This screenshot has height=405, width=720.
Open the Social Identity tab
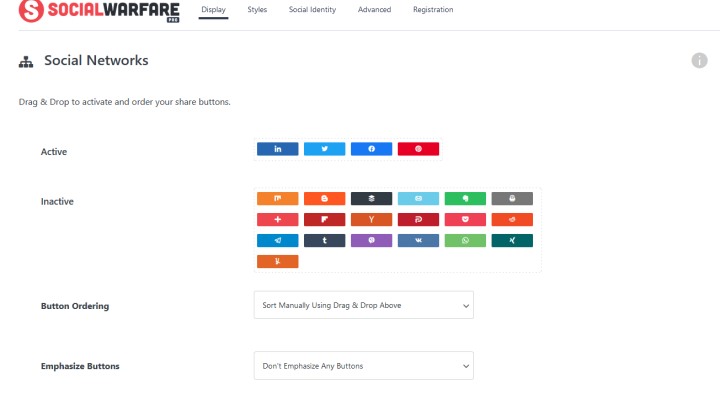pos(312,10)
